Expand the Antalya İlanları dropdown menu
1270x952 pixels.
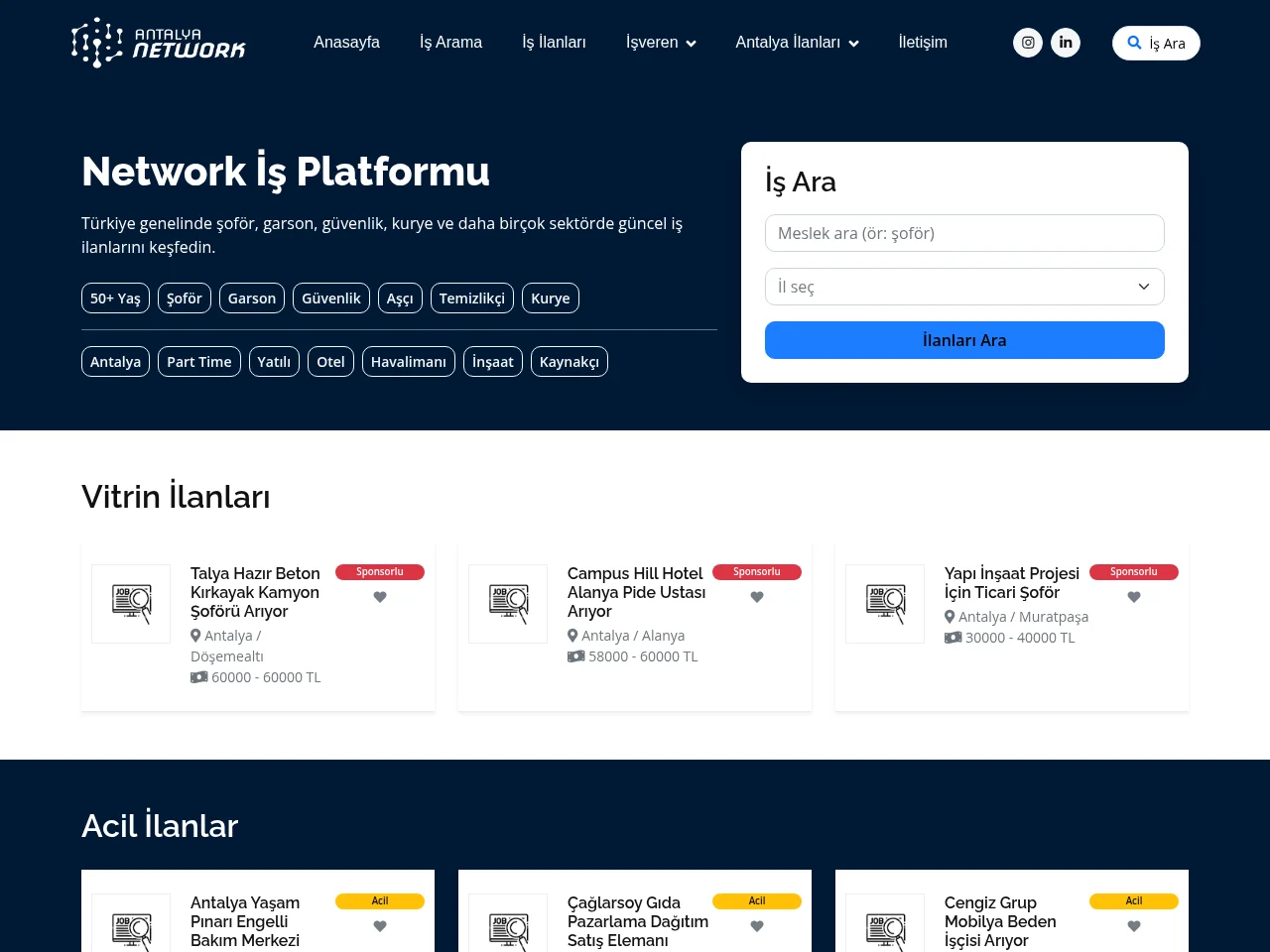(797, 43)
